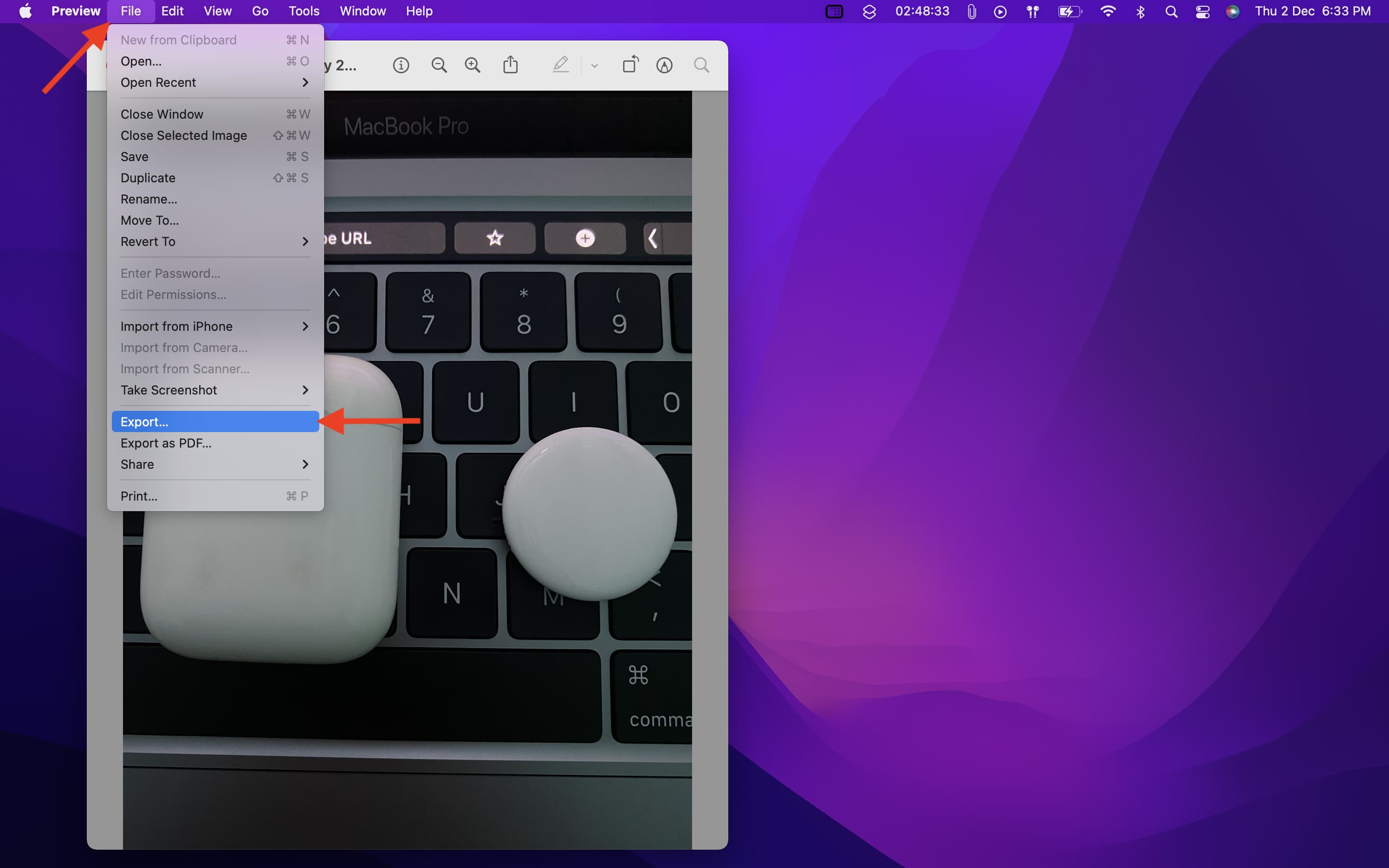Toggle Bluetooth from the menu bar

[x=1140, y=11]
